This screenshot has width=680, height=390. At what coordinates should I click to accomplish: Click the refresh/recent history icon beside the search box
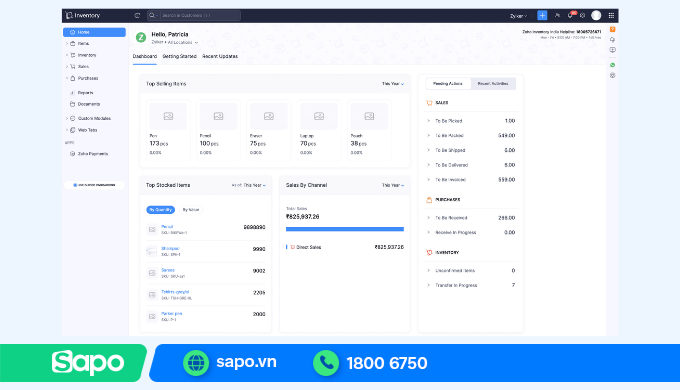(137, 16)
